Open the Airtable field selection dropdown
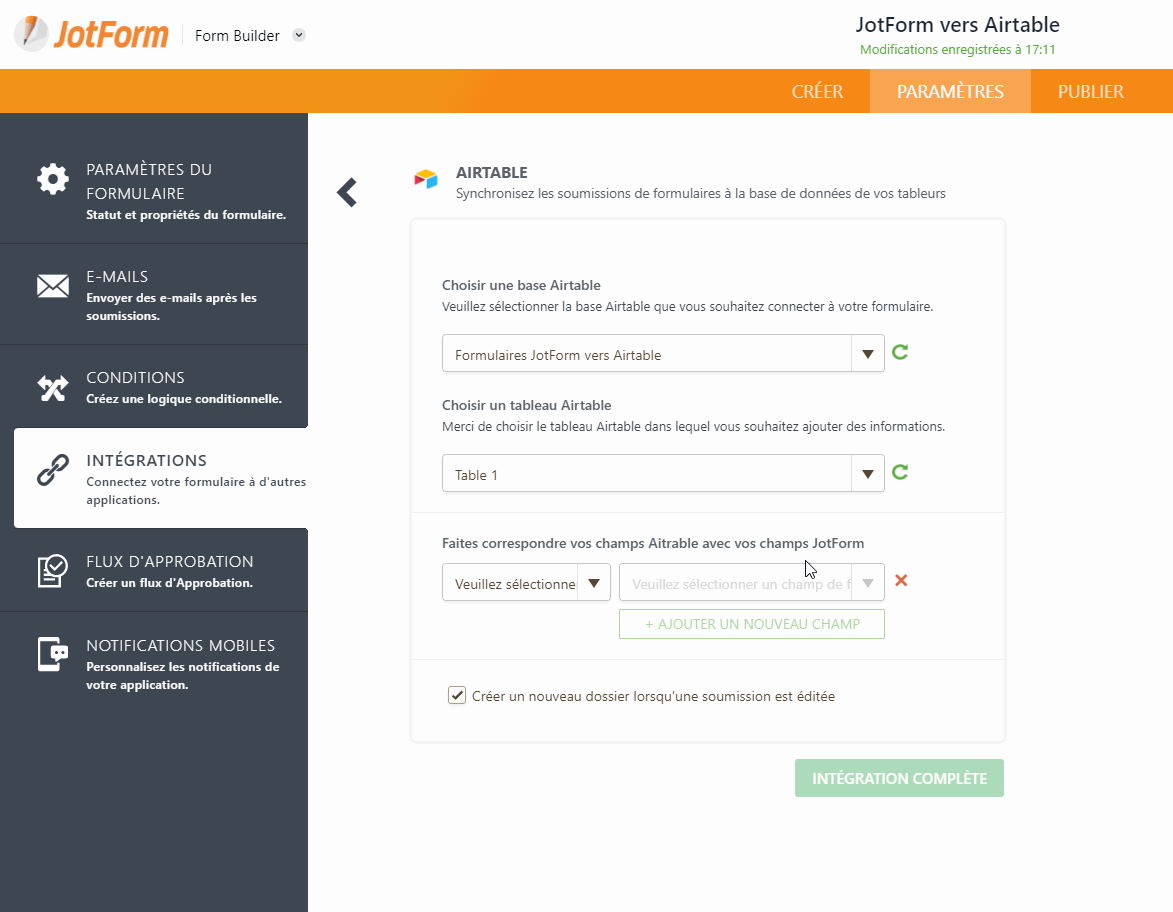The width and height of the screenshot is (1173, 912). [526, 582]
